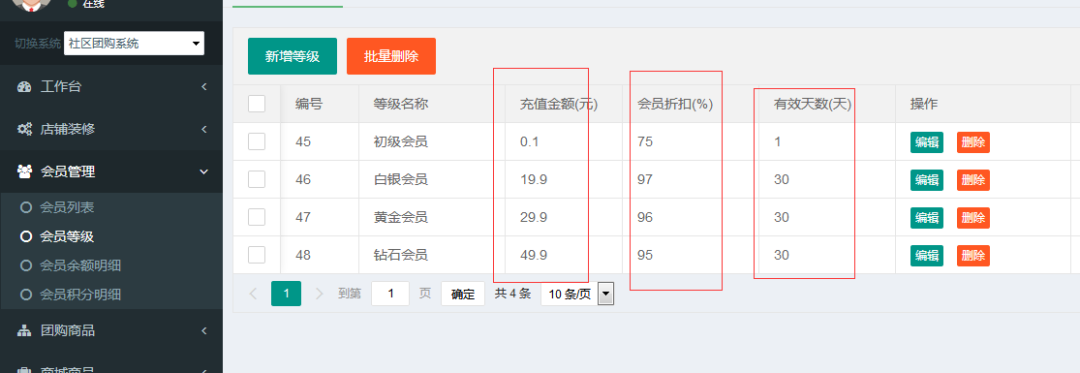The image size is (1080, 373).
Task: Edit the 黄金会员 level
Action: [x=926, y=218]
